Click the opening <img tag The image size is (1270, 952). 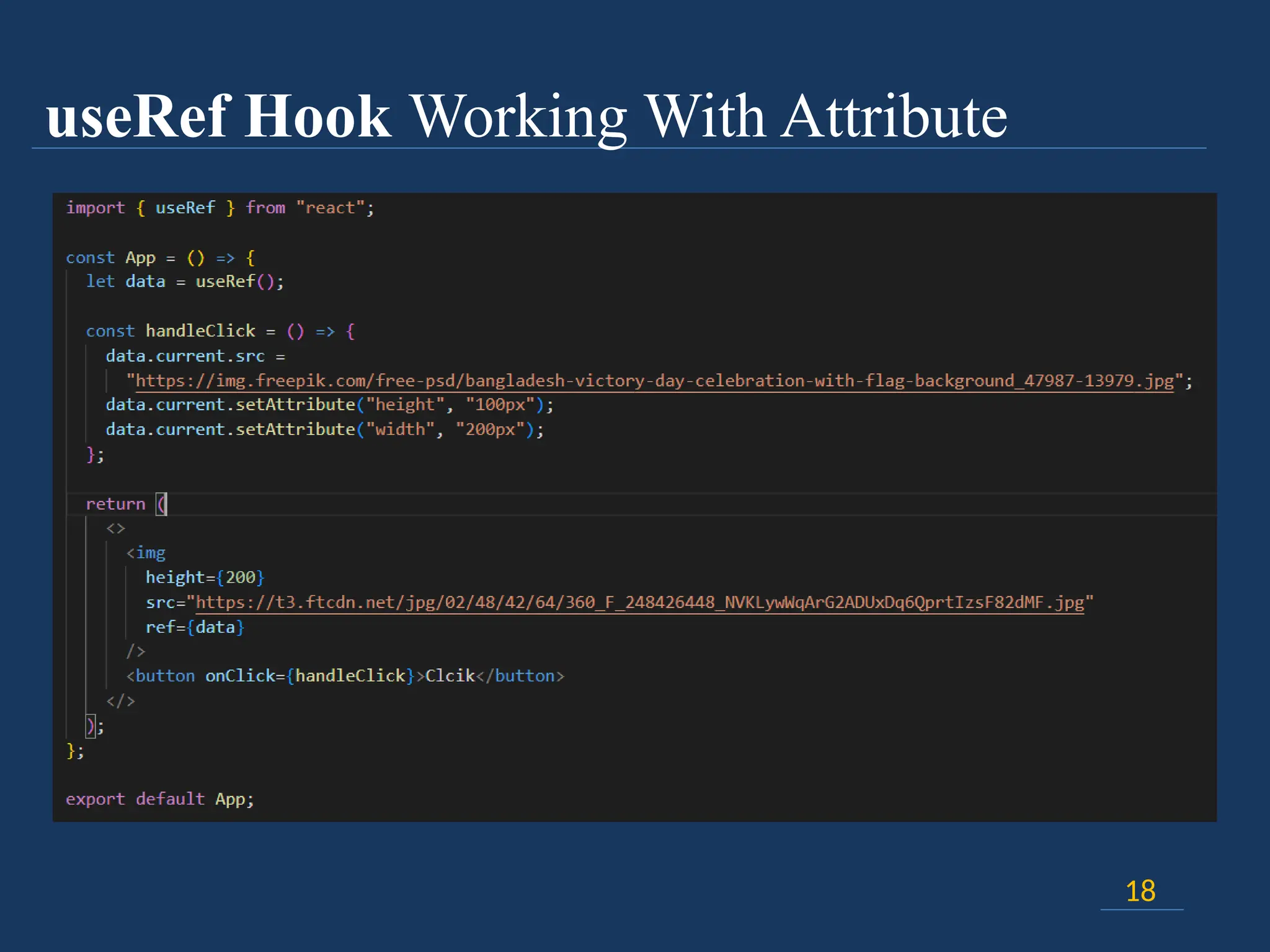[146, 553]
